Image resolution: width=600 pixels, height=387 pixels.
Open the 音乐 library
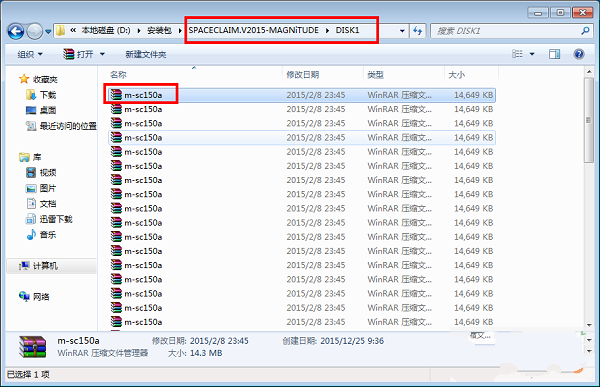coord(41,235)
